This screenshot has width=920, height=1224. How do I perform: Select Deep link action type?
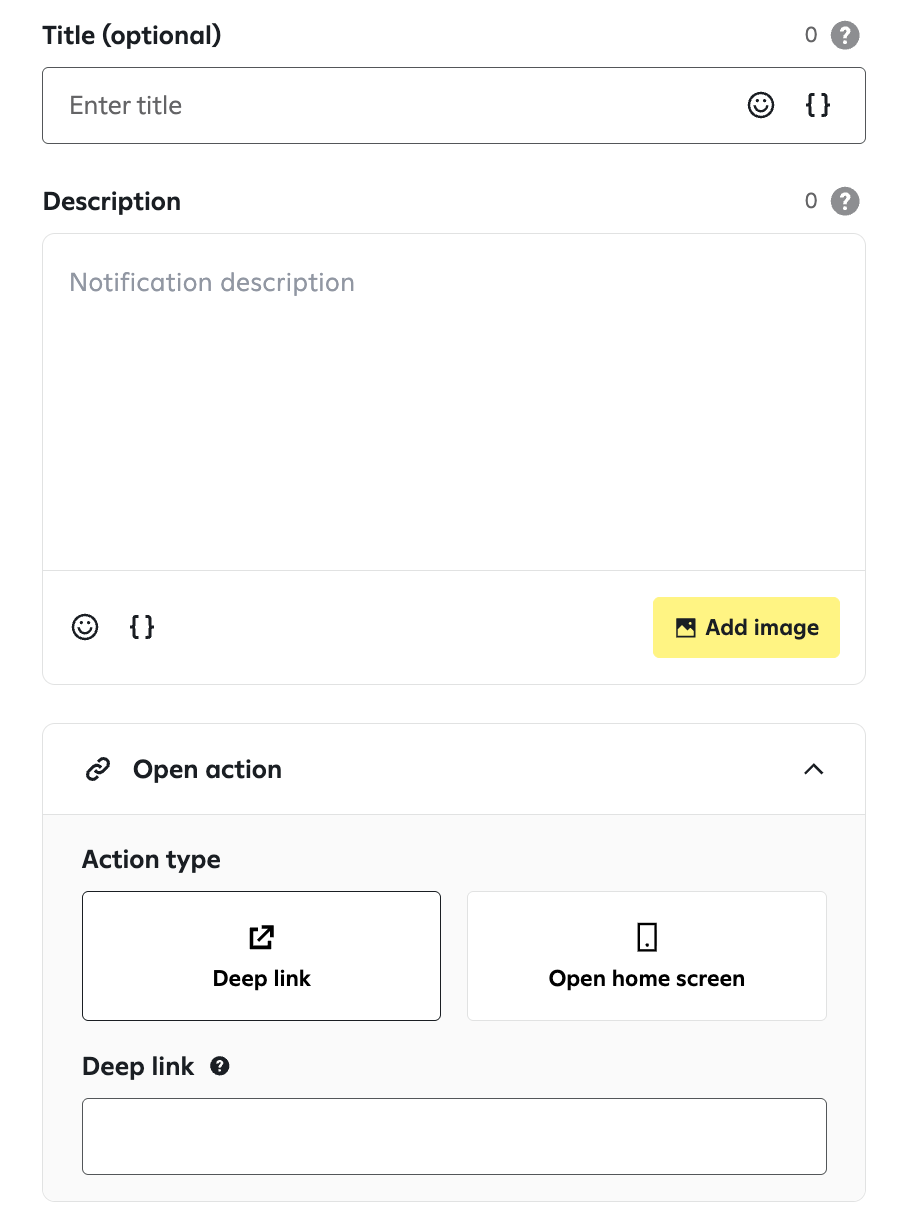[261, 956]
